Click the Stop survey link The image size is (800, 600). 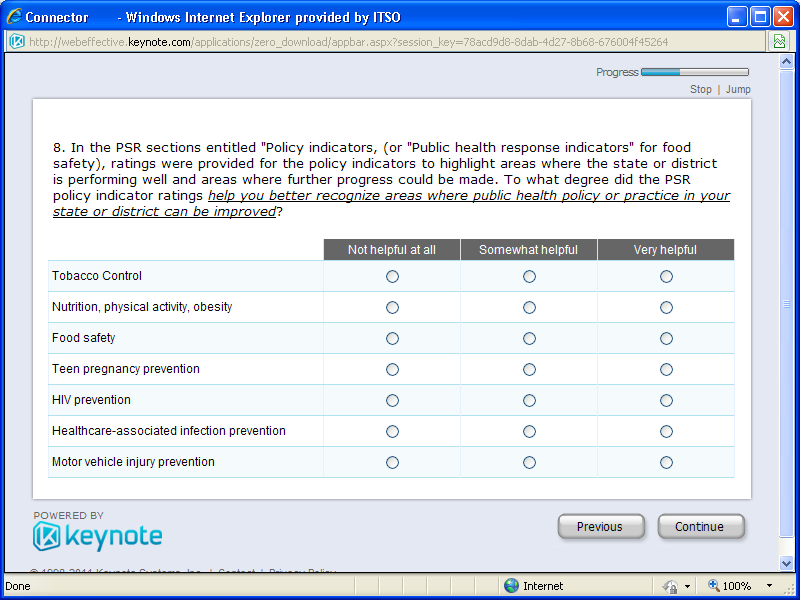(x=701, y=89)
